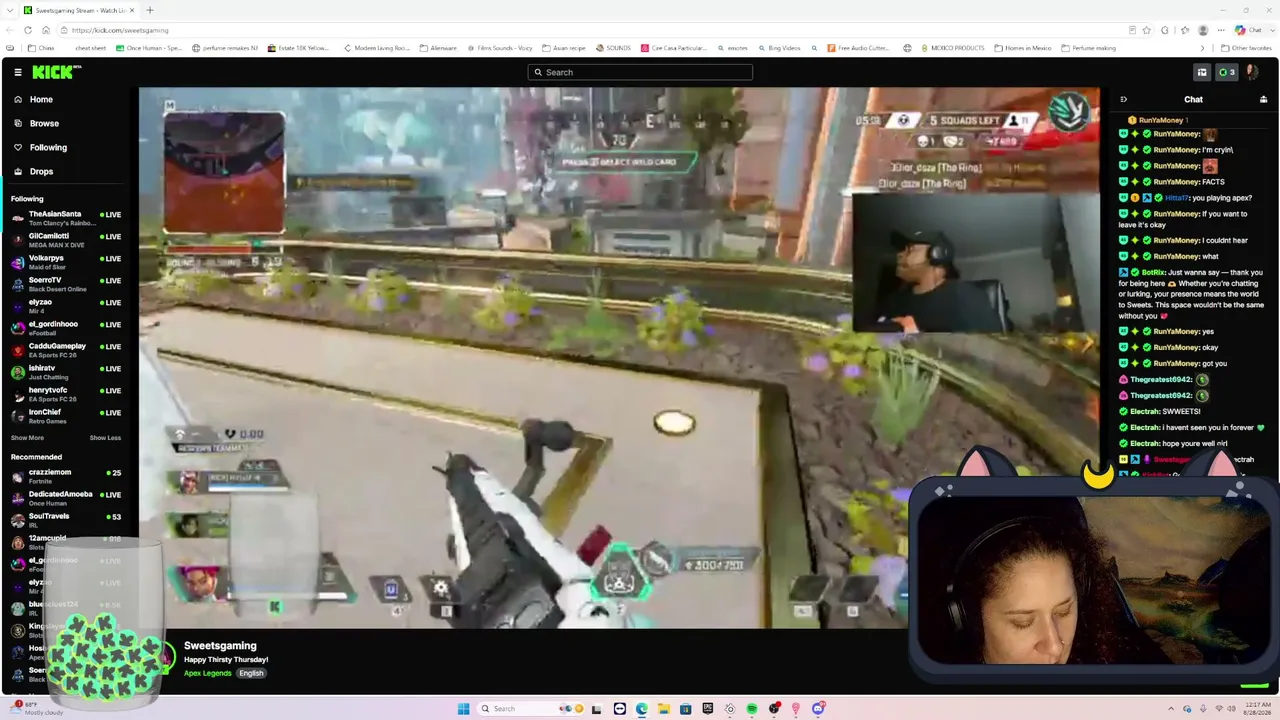
Task: Close the Sweetsgaming Stream tab
Action: point(131,10)
